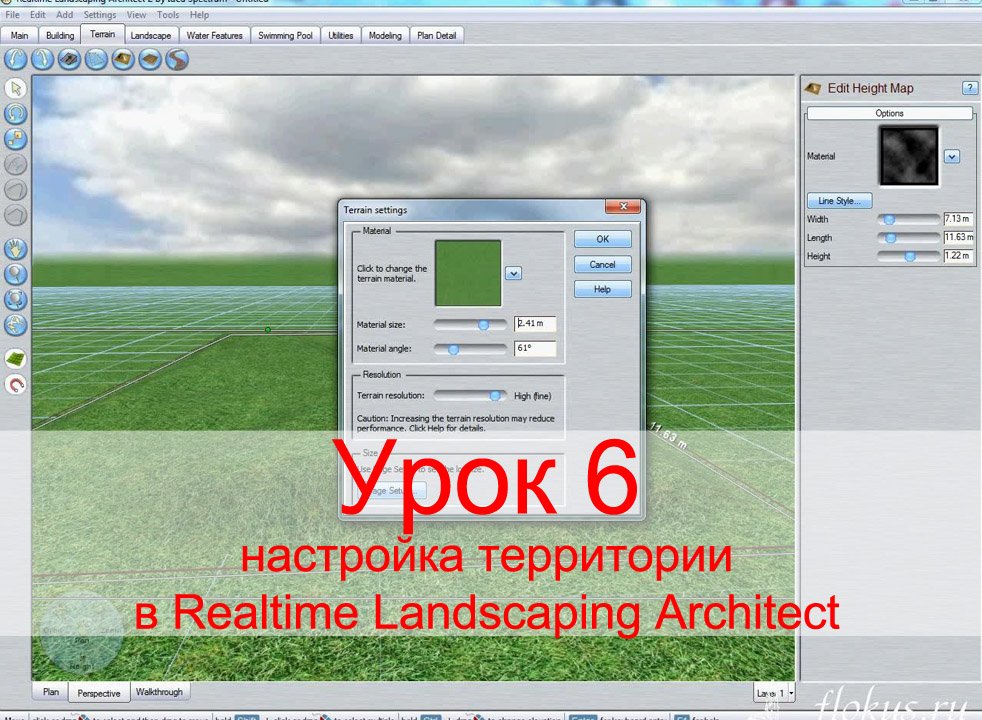
Task: Expand height map material dropdown arrow
Action: (x=952, y=157)
